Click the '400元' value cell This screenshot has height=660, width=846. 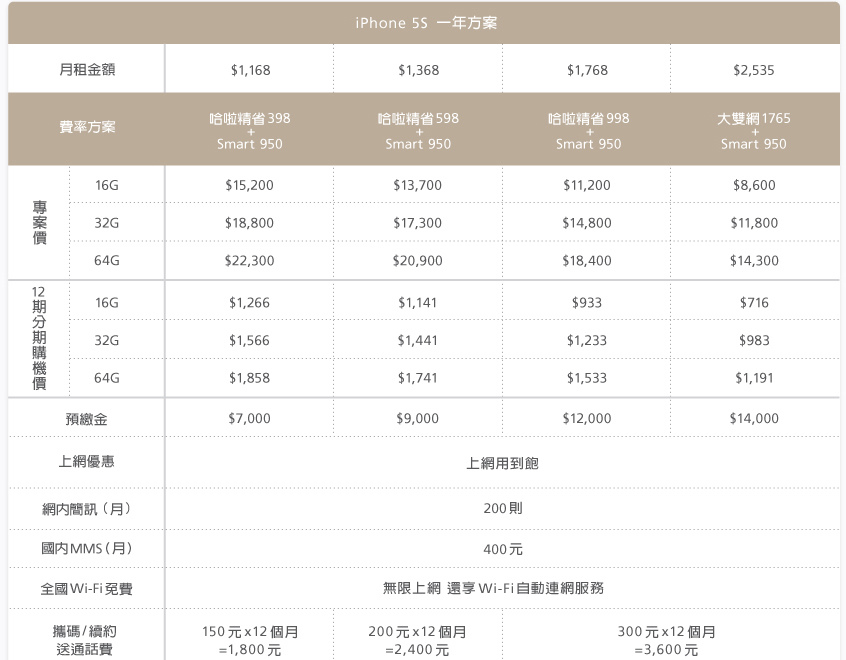(503, 549)
